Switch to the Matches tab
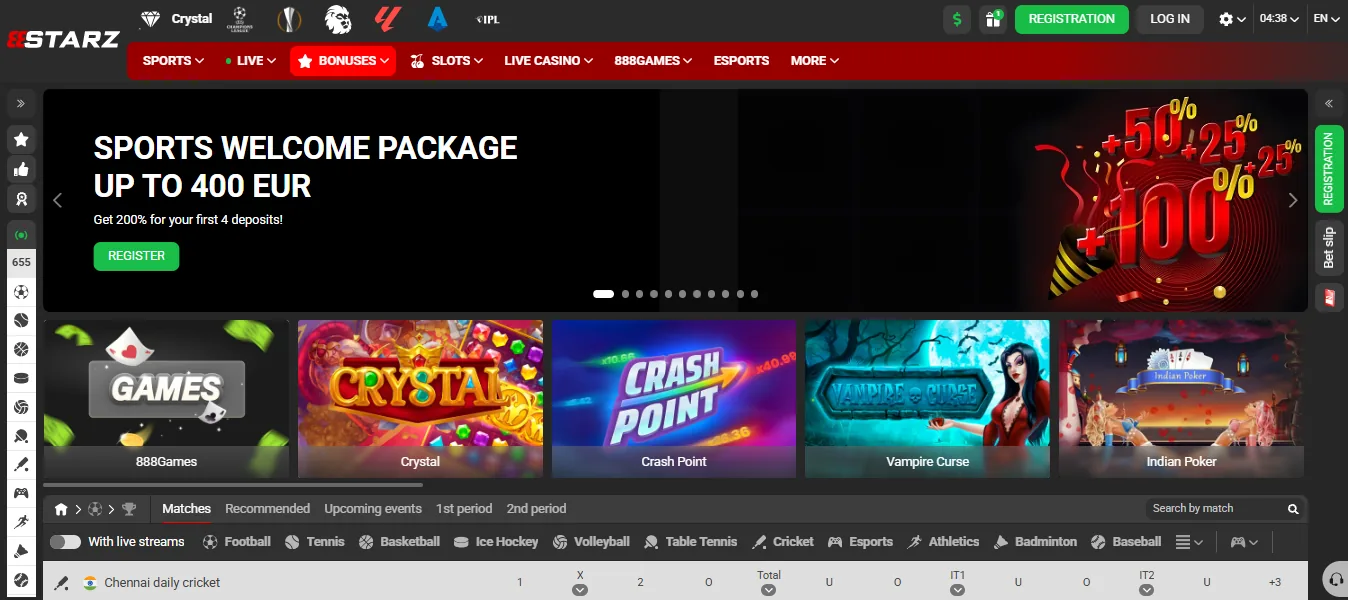The height and width of the screenshot is (600, 1348). [187, 509]
